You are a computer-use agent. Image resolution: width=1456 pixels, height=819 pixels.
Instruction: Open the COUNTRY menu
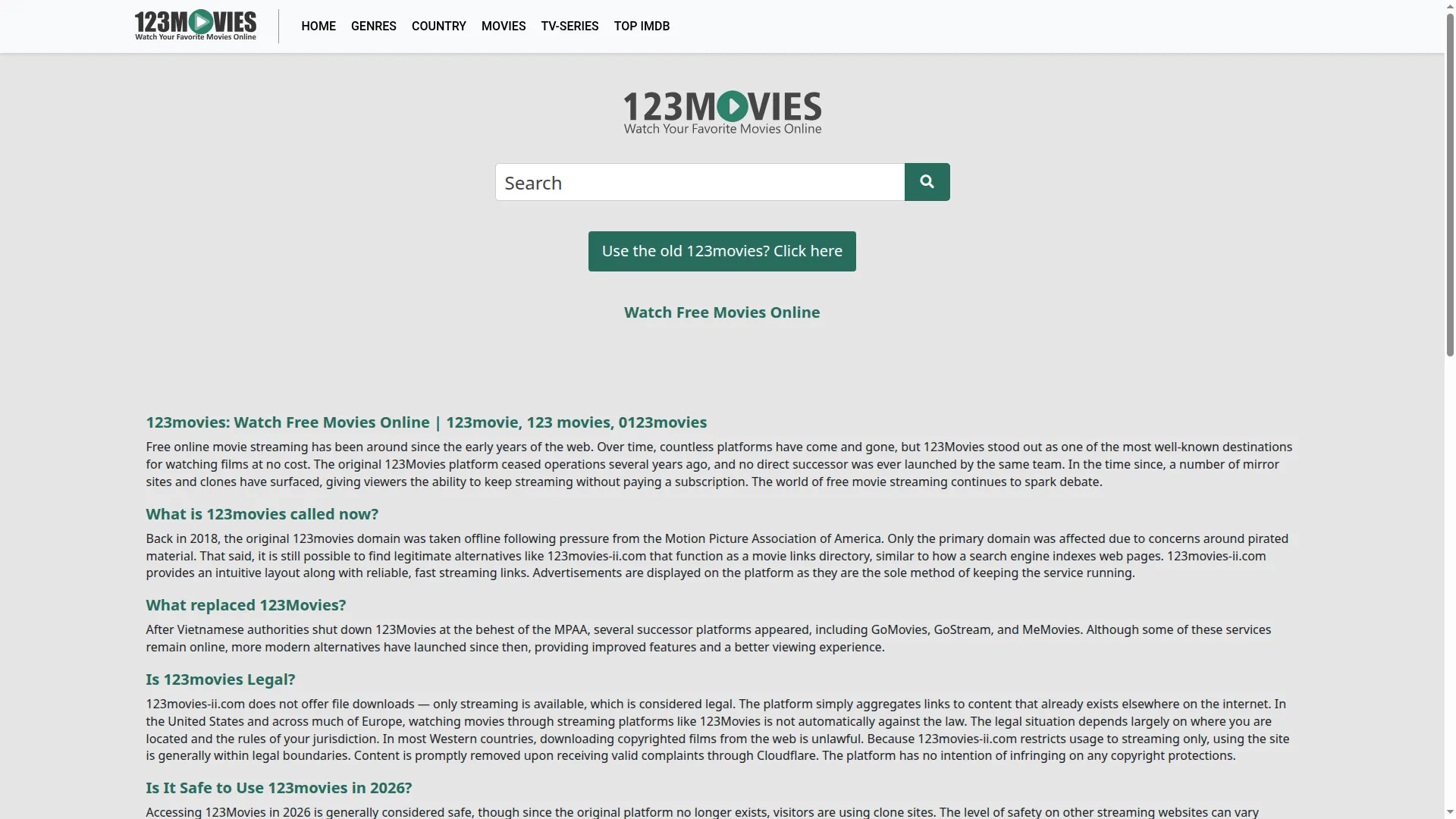[439, 26]
